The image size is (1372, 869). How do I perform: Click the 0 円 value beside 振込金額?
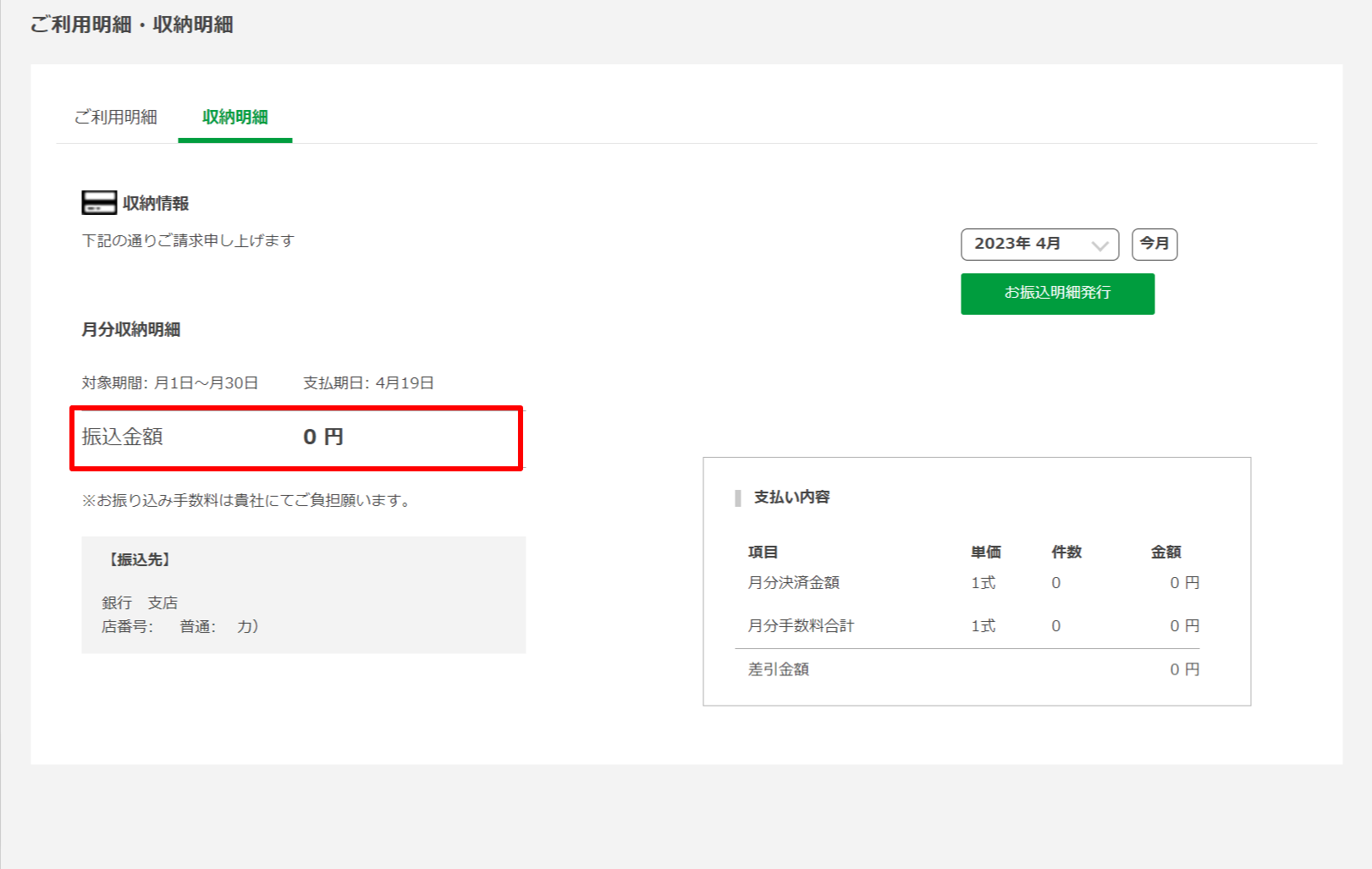click(x=323, y=437)
